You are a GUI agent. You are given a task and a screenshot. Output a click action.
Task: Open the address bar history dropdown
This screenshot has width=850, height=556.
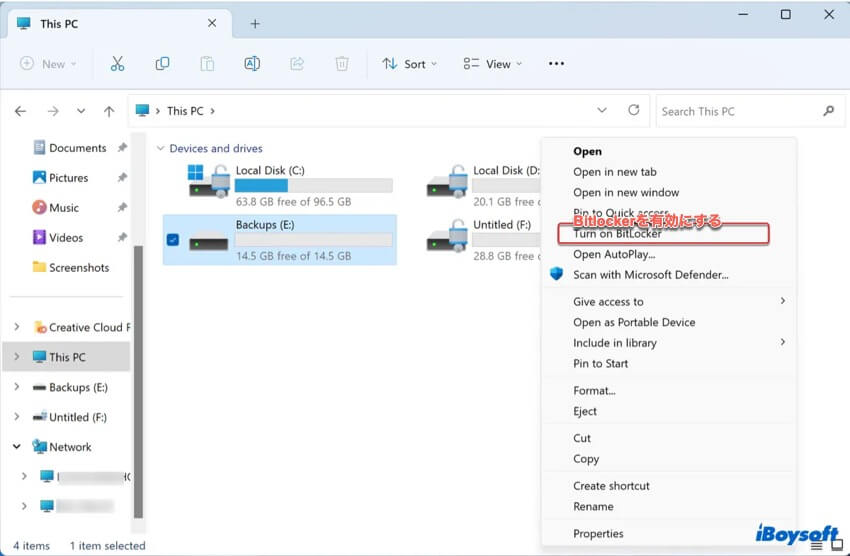click(602, 111)
